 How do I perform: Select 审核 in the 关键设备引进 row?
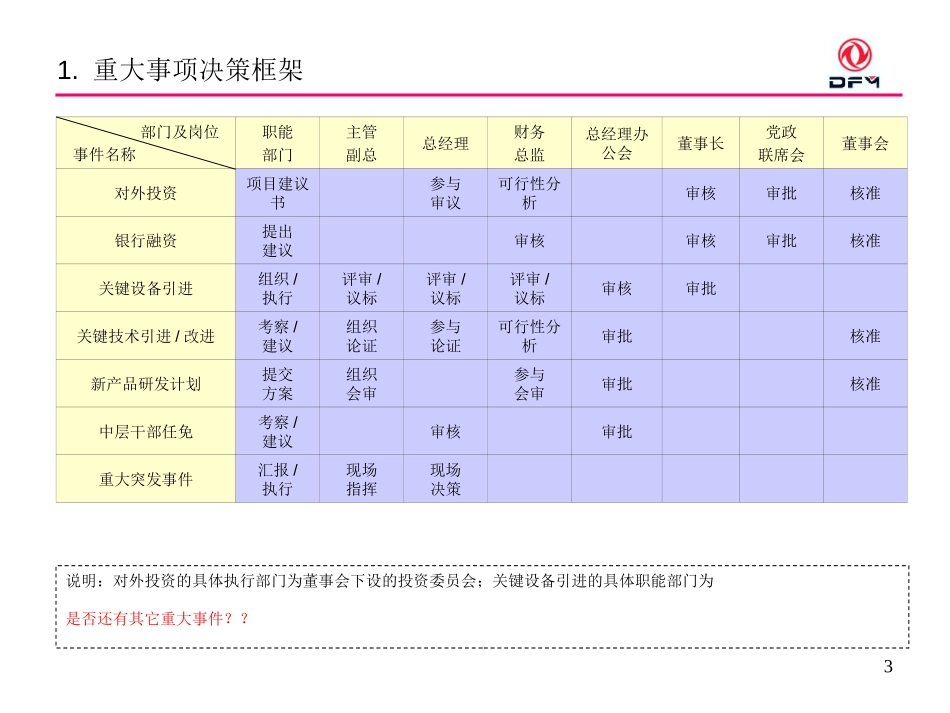pyautogui.click(x=617, y=288)
